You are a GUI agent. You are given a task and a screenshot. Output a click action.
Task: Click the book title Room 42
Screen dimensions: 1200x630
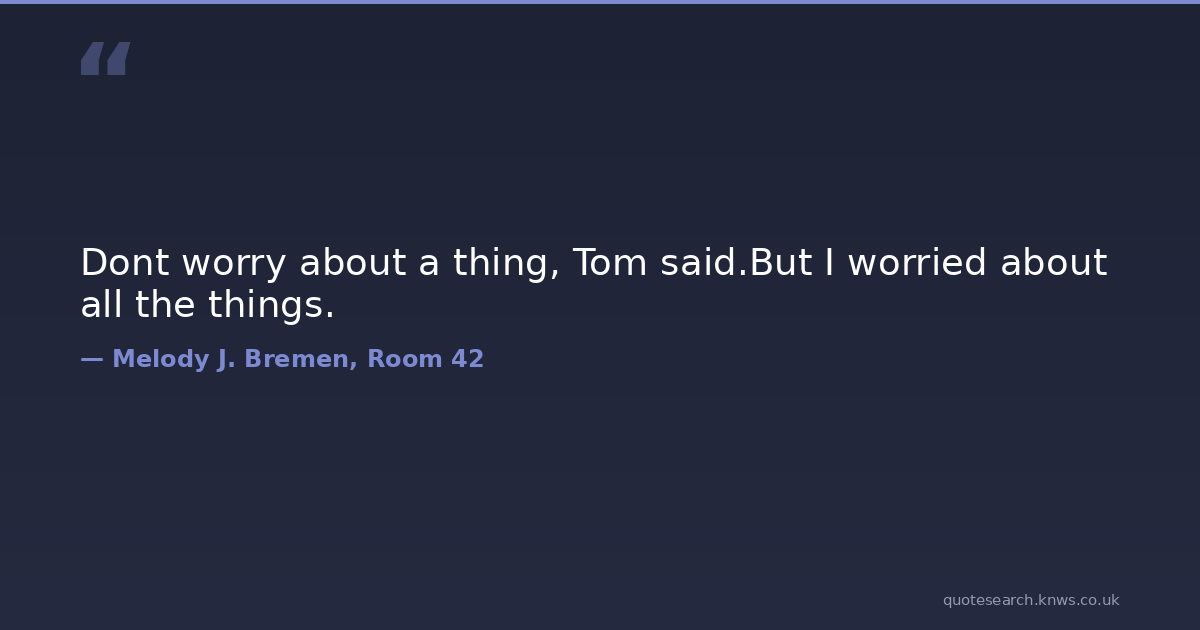pos(425,359)
